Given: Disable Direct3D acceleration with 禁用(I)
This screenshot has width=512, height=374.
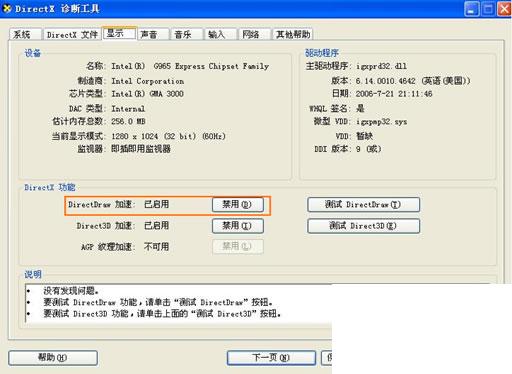Looking at the screenshot, I should pos(238,226).
